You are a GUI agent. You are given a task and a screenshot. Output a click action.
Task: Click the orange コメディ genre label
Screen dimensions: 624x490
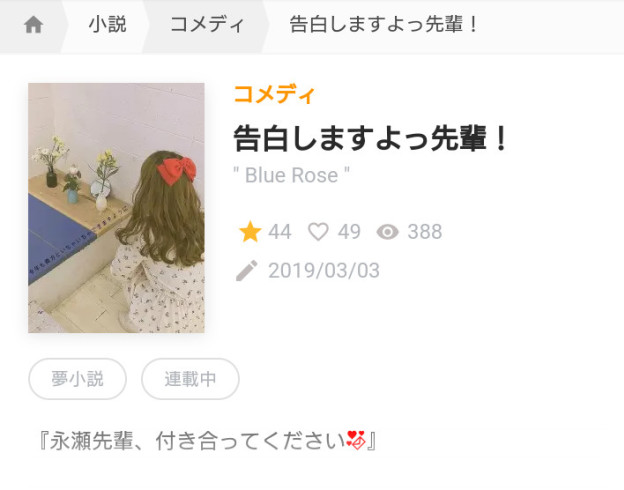(x=274, y=95)
